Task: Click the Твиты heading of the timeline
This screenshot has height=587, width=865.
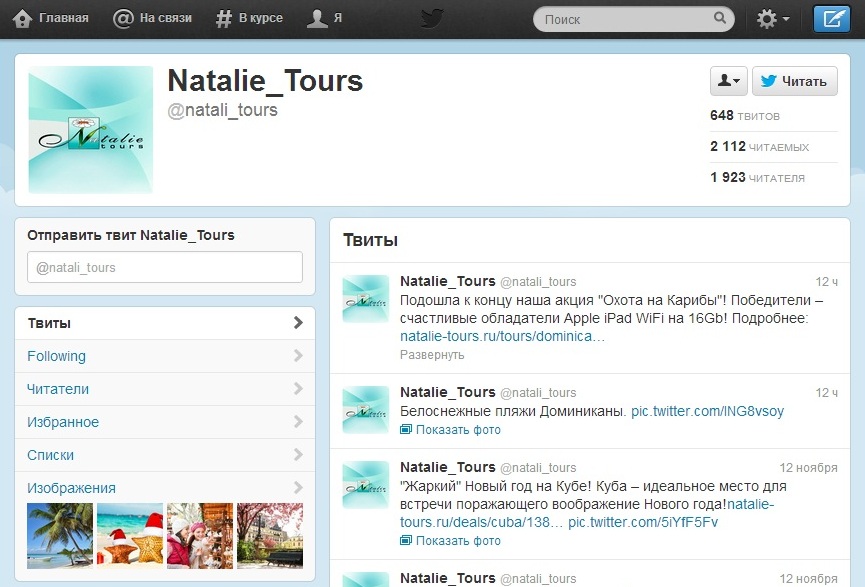Action: coord(370,240)
